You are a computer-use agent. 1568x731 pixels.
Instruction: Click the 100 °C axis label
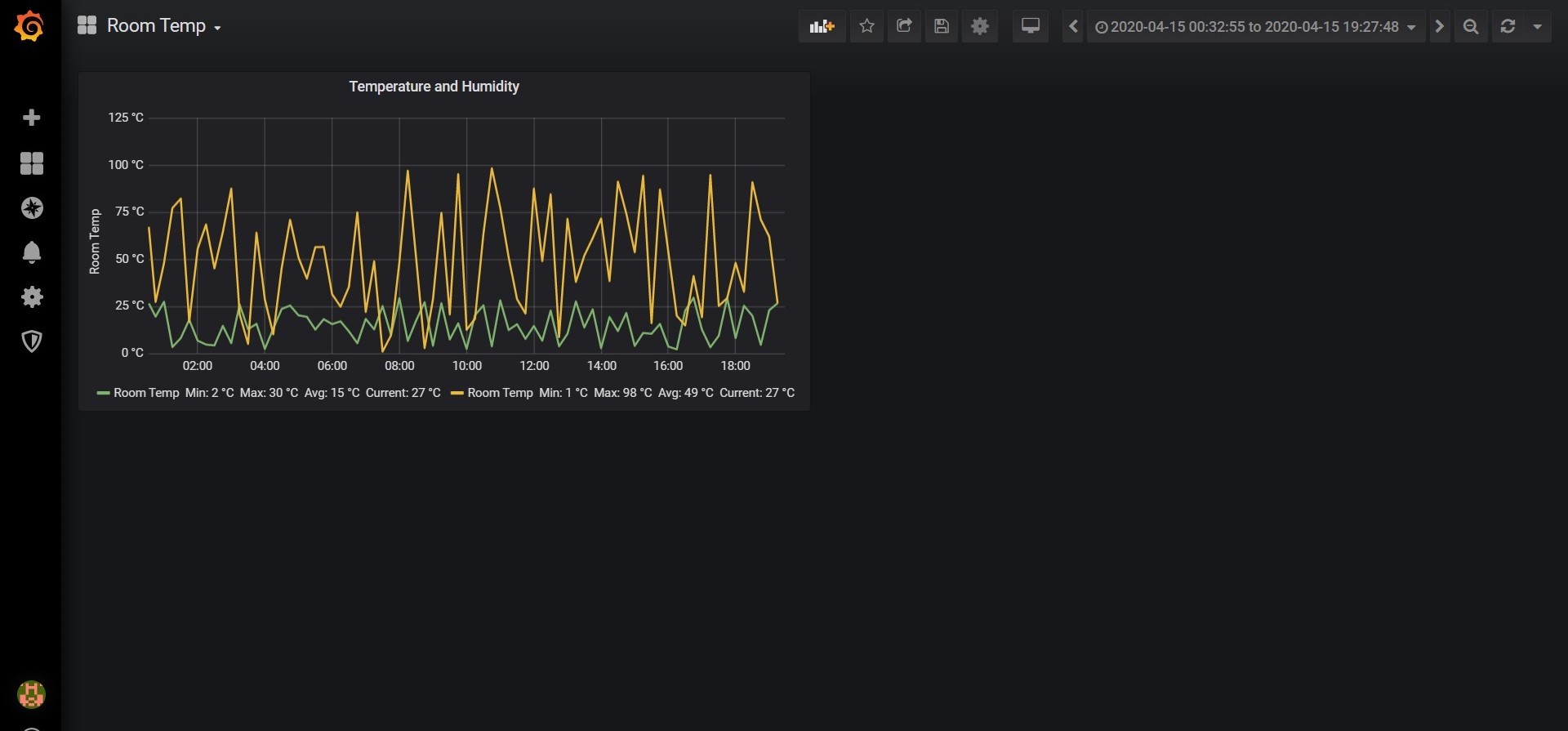pyautogui.click(x=126, y=165)
